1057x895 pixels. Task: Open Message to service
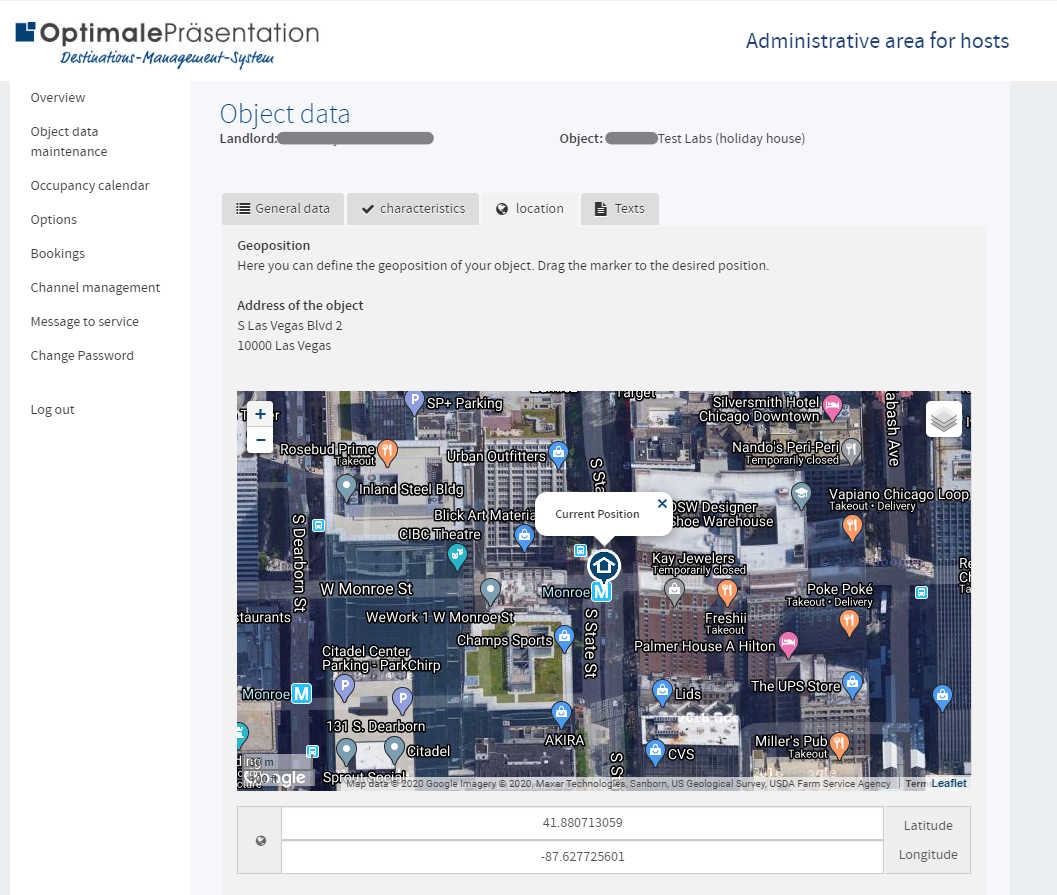(x=84, y=321)
